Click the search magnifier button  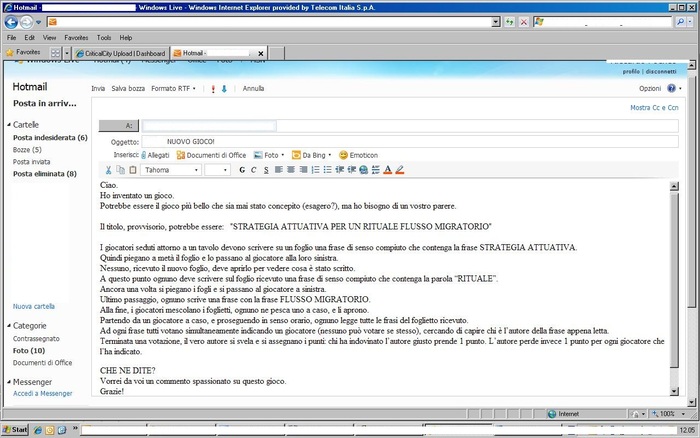(x=680, y=22)
